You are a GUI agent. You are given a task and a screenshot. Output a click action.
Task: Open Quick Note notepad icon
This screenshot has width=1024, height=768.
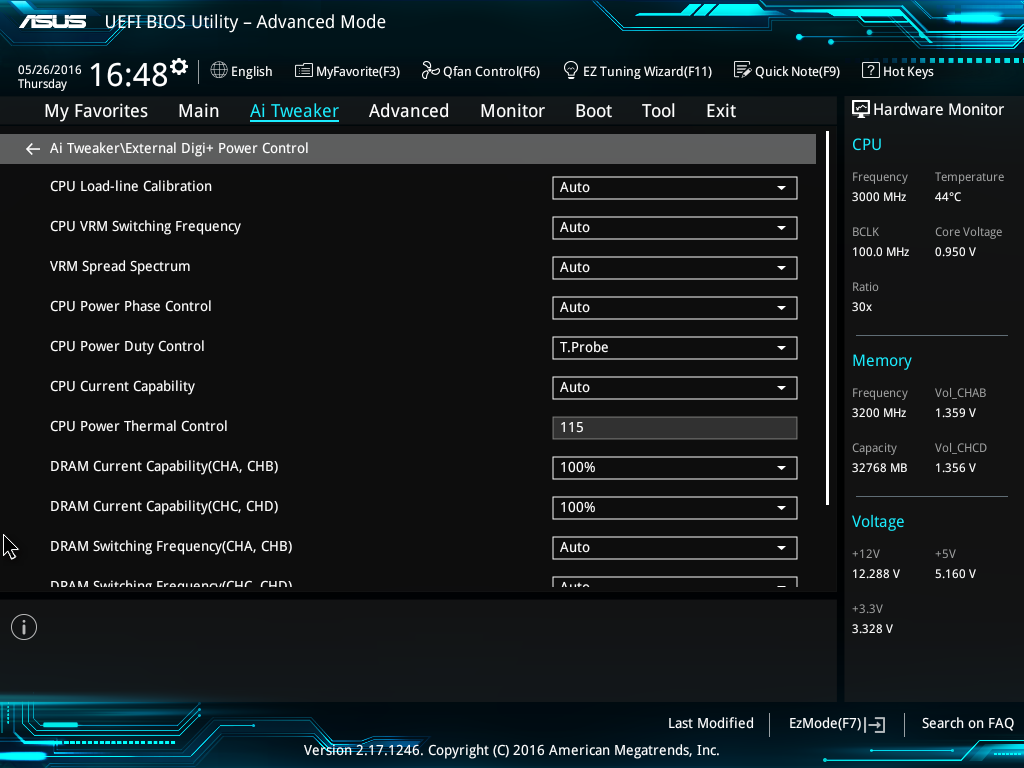tap(743, 70)
